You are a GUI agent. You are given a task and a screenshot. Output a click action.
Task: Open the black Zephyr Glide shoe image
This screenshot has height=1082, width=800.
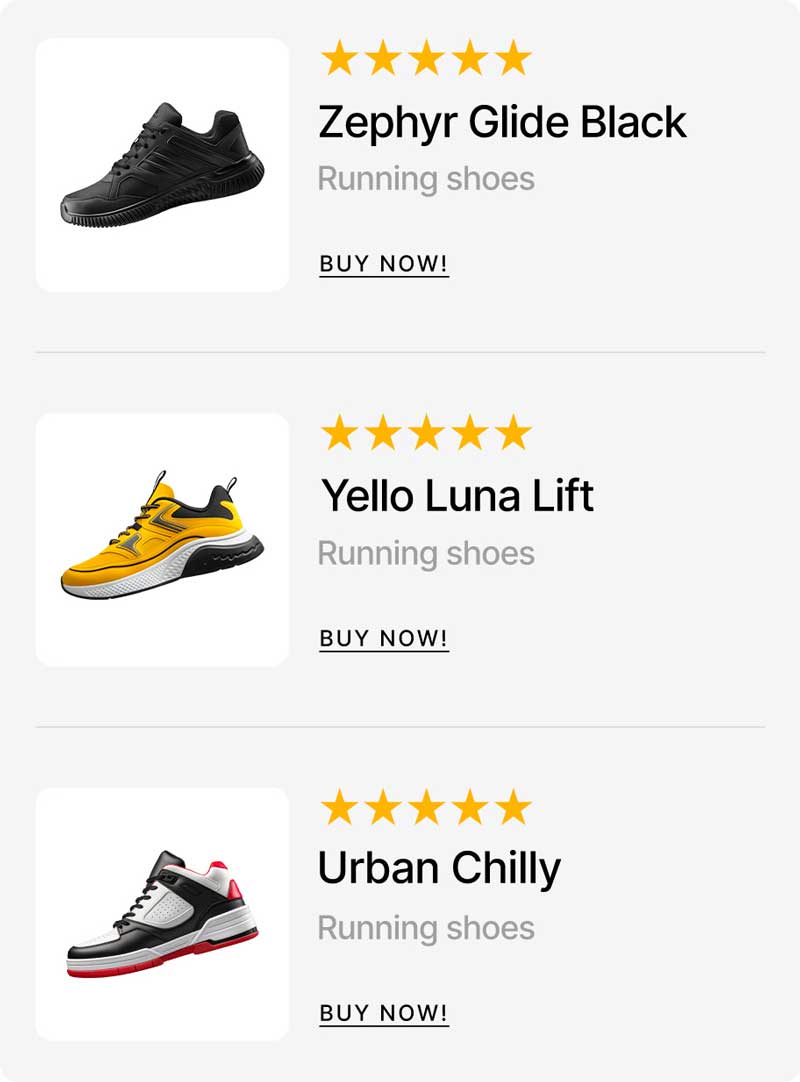click(x=162, y=165)
